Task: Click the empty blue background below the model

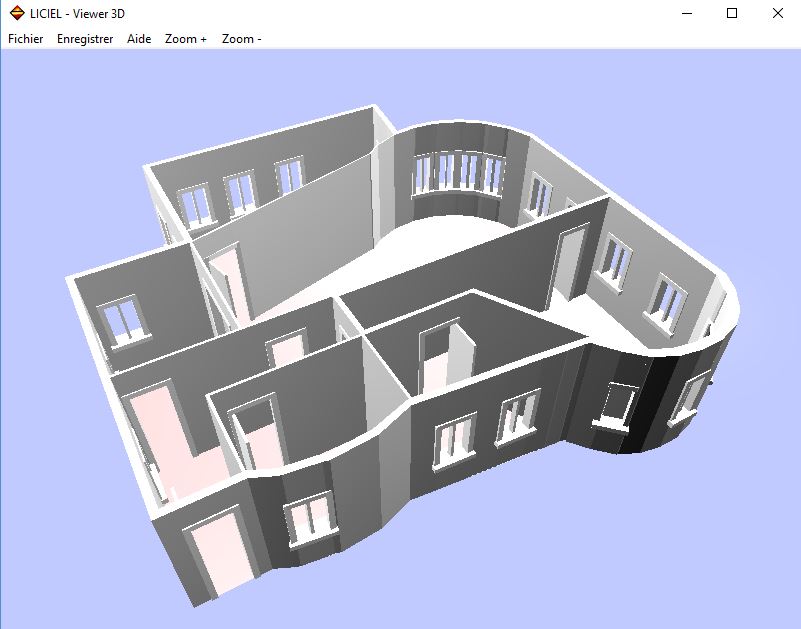Action: pyautogui.click(x=550, y=560)
